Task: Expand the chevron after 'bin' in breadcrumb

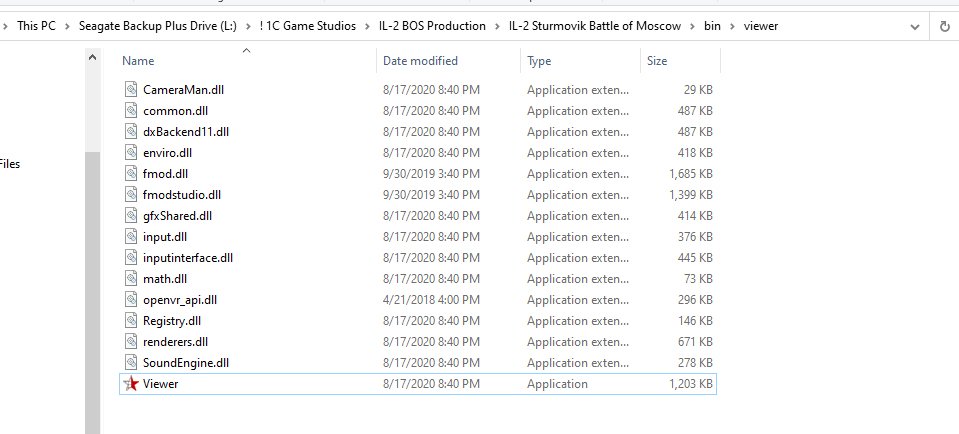Action: (x=731, y=26)
